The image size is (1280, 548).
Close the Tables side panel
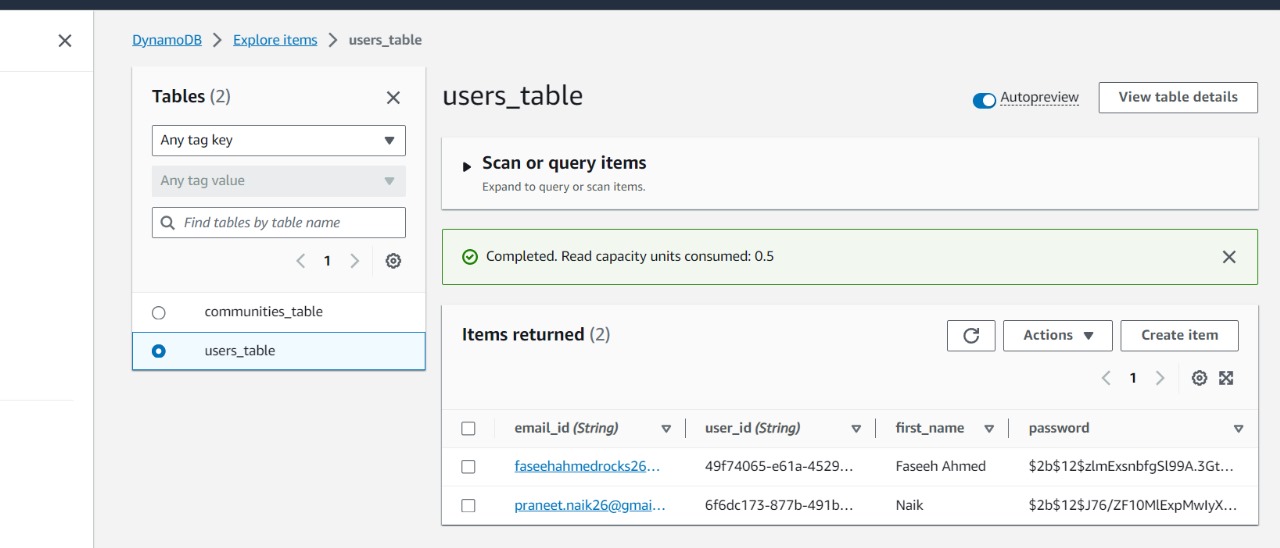pyautogui.click(x=393, y=97)
